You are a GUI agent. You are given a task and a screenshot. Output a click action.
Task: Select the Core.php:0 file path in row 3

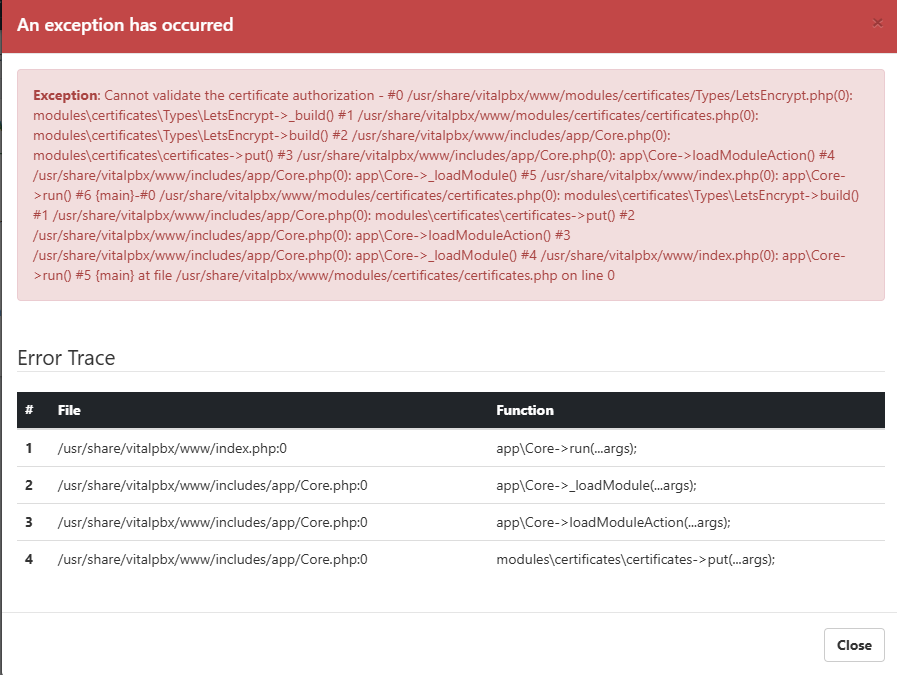point(212,522)
